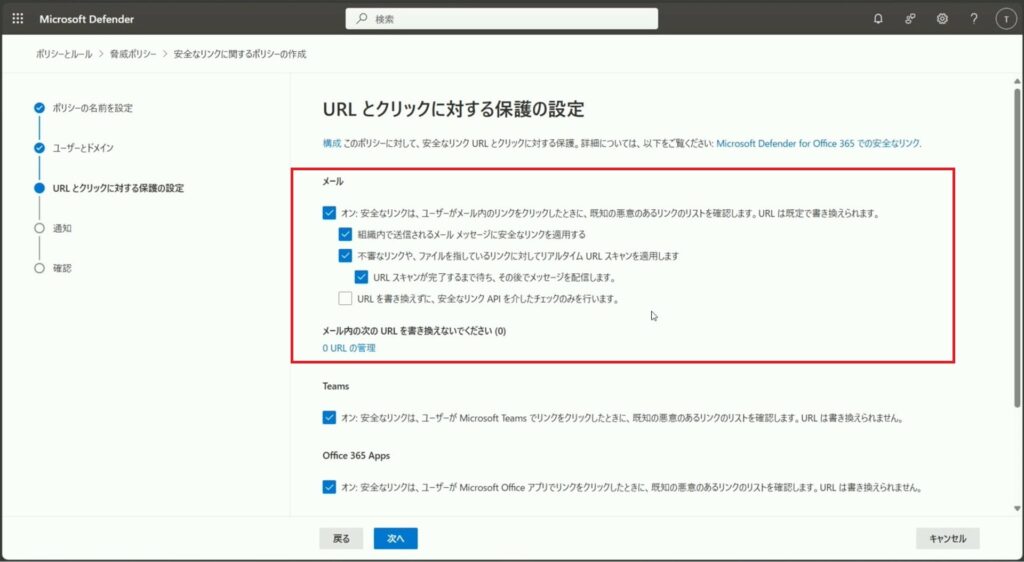1024x562 pixels.
Task: Click completed checkmark for ポリシーの名前を設定
Action: pos(39,108)
